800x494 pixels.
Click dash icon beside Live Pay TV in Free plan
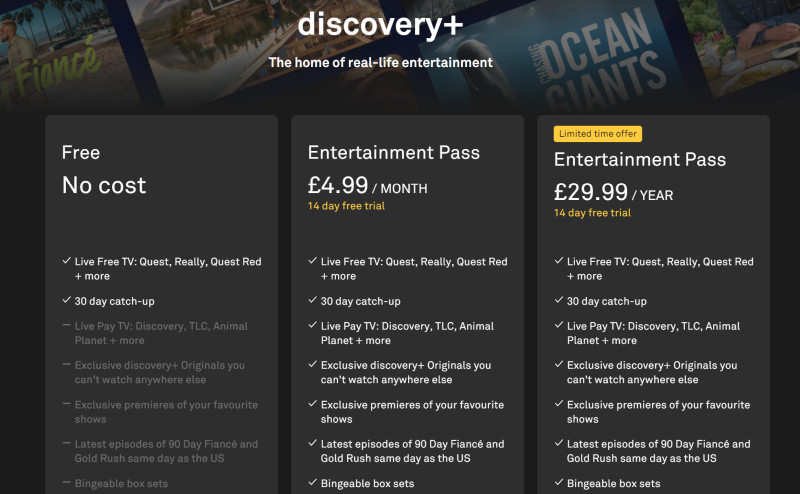pos(66,325)
